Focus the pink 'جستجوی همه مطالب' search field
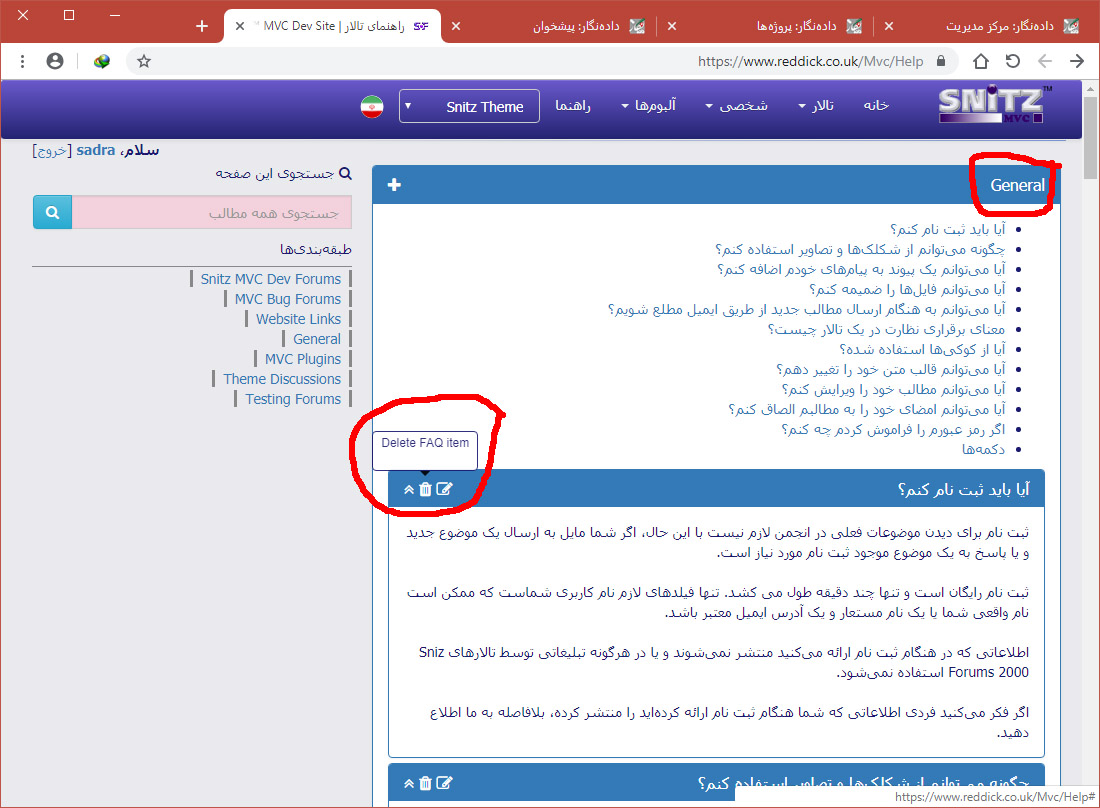Viewport: 1100px width, 808px height. pos(212,213)
